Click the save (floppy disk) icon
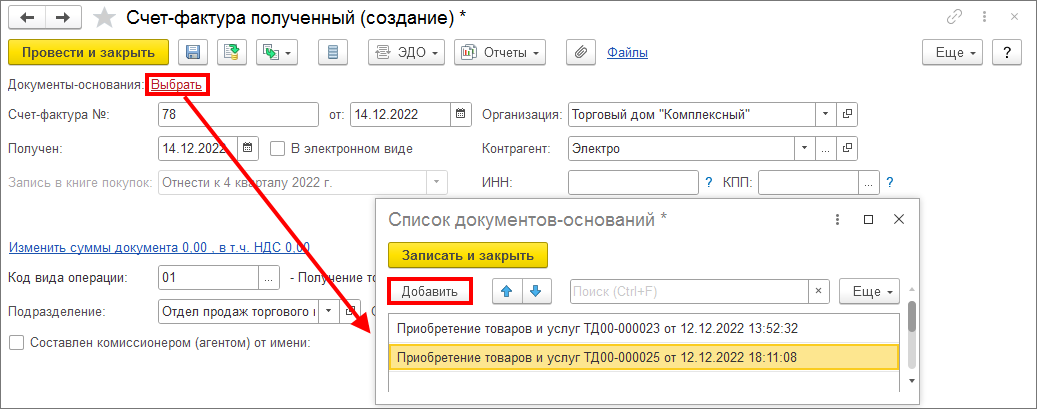The height and width of the screenshot is (409, 1037). [192, 52]
